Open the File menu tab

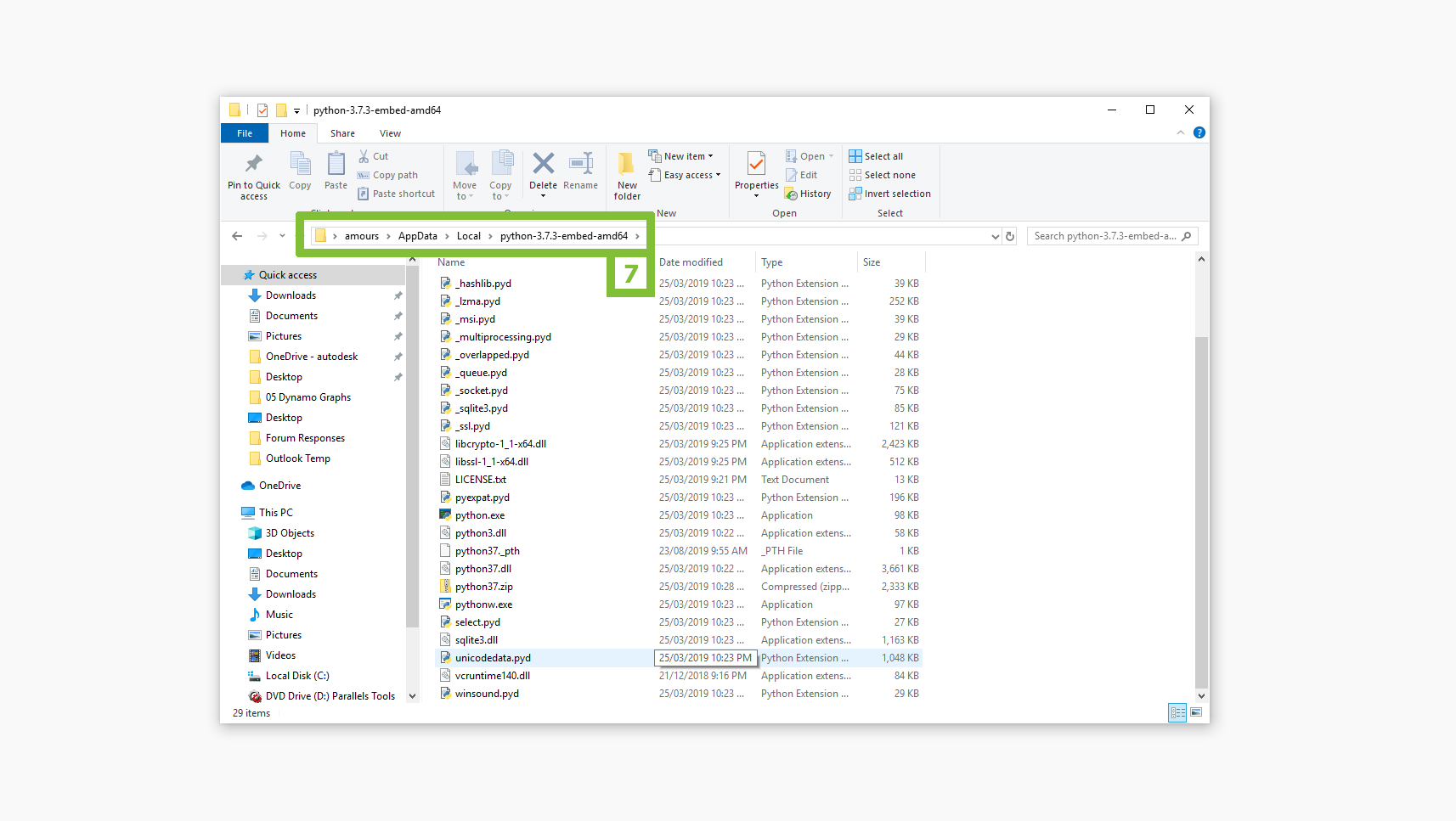coord(245,133)
